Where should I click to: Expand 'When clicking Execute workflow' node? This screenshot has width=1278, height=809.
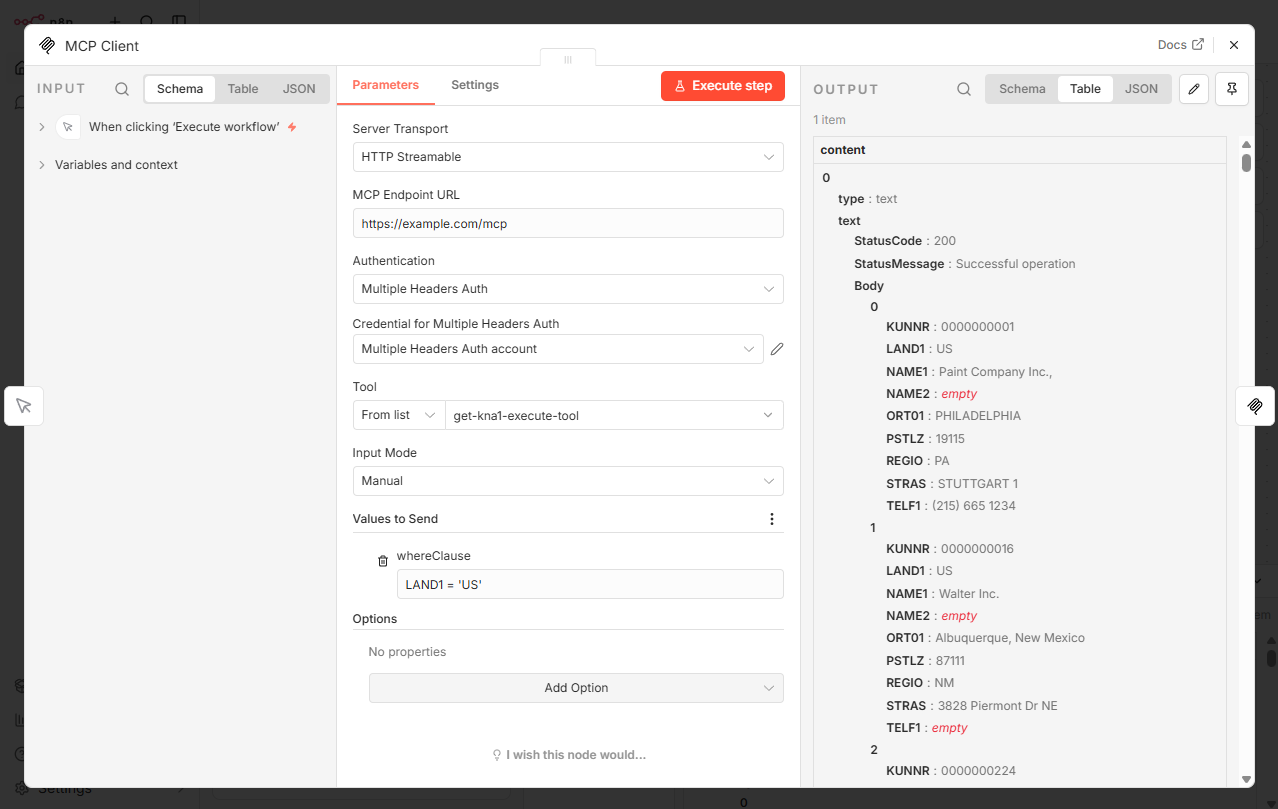[42, 127]
